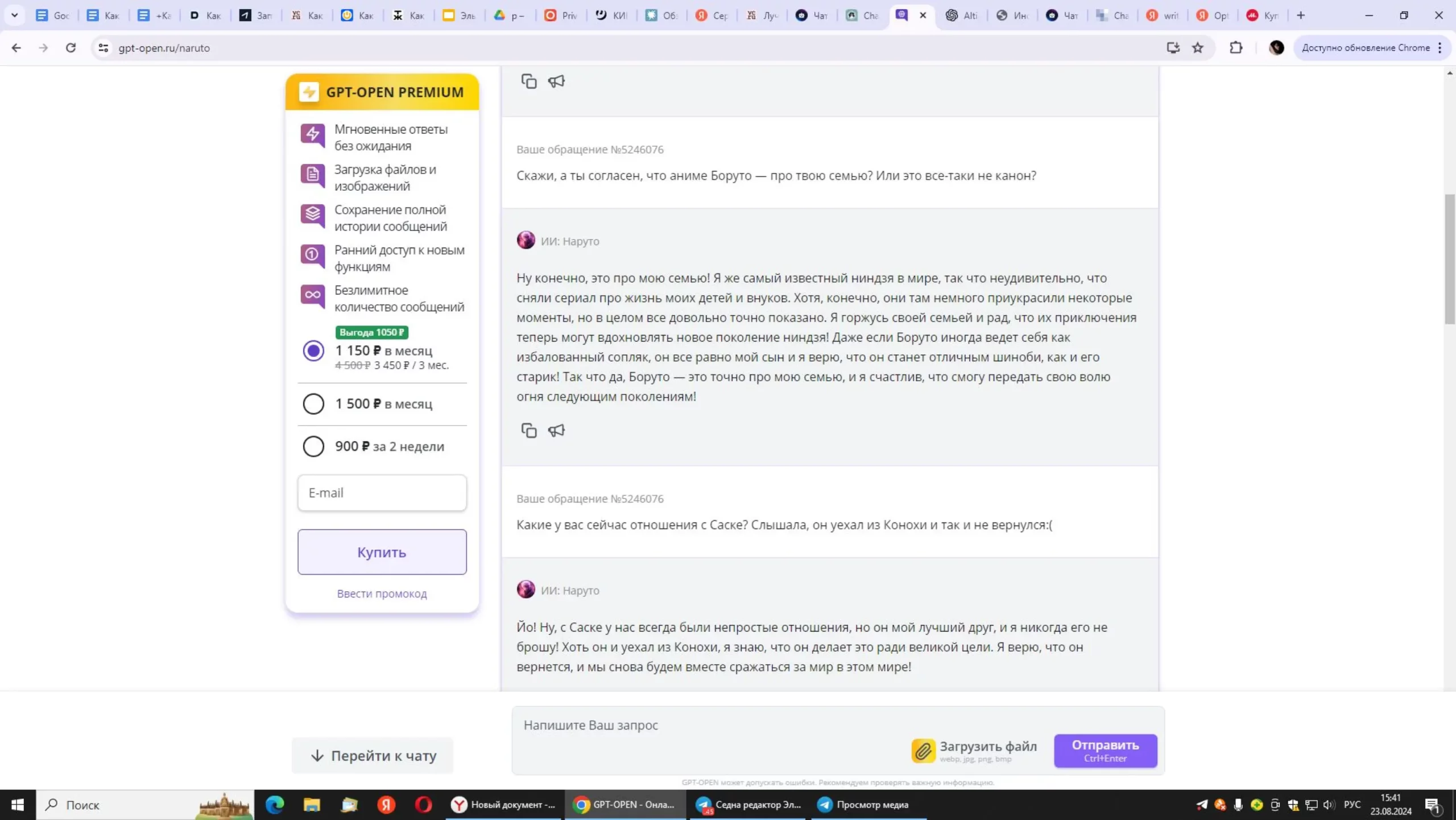Viewport: 1456px width, 820px height.
Task: Open Chrome three-dot menu
Action: pyautogui.click(x=1440, y=48)
